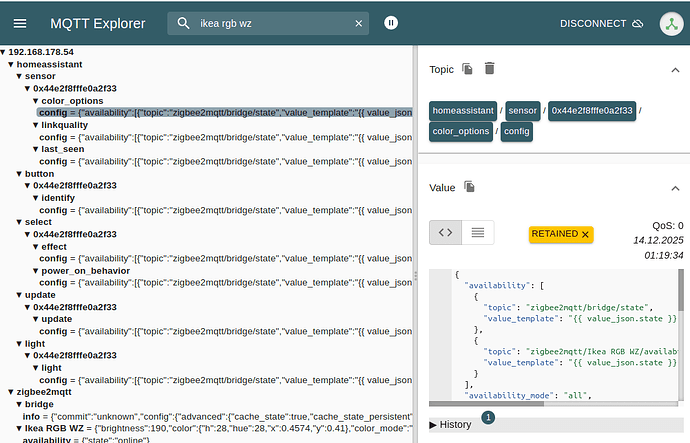The width and height of the screenshot is (690, 443).
Task: Collapse the Value panel section
Action: point(674,187)
